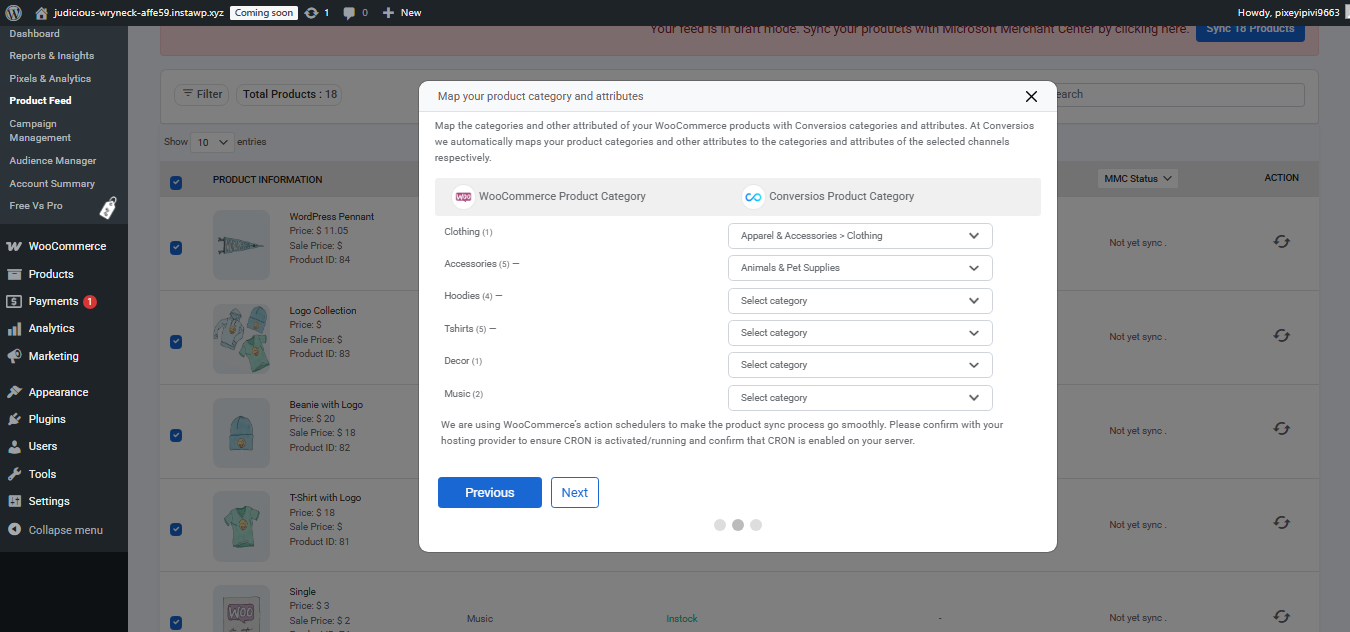Visit site judicious-wryneck-affe59.instawp.xyz link
The height and width of the screenshot is (632, 1350).
click(x=130, y=13)
